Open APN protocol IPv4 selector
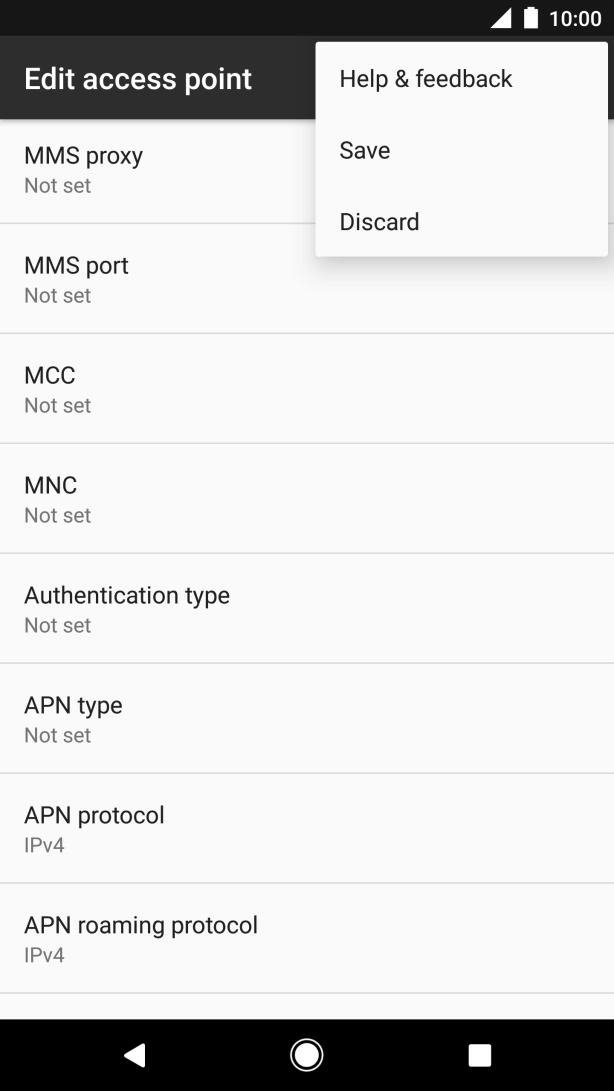The image size is (614, 1091). pyautogui.click(x=307, y=829)
